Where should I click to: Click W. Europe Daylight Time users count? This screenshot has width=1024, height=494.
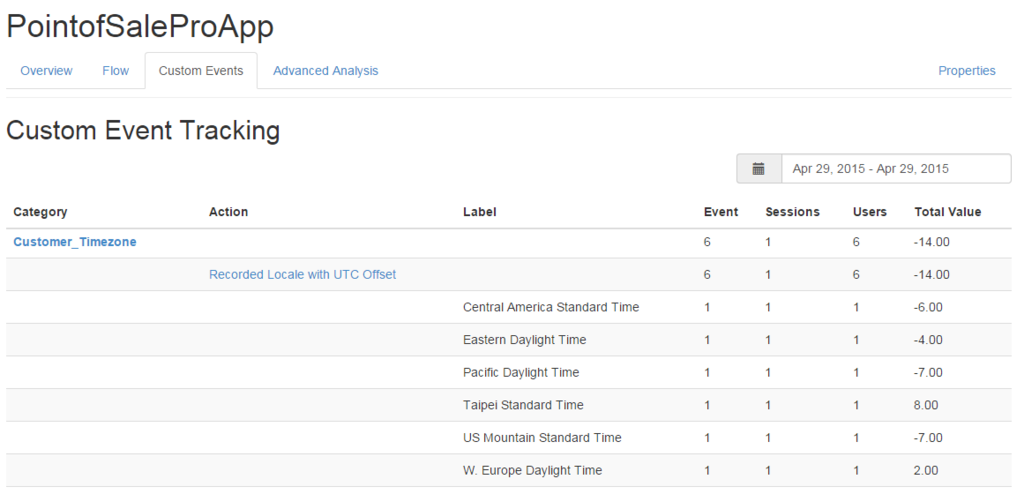click(856, 470)
